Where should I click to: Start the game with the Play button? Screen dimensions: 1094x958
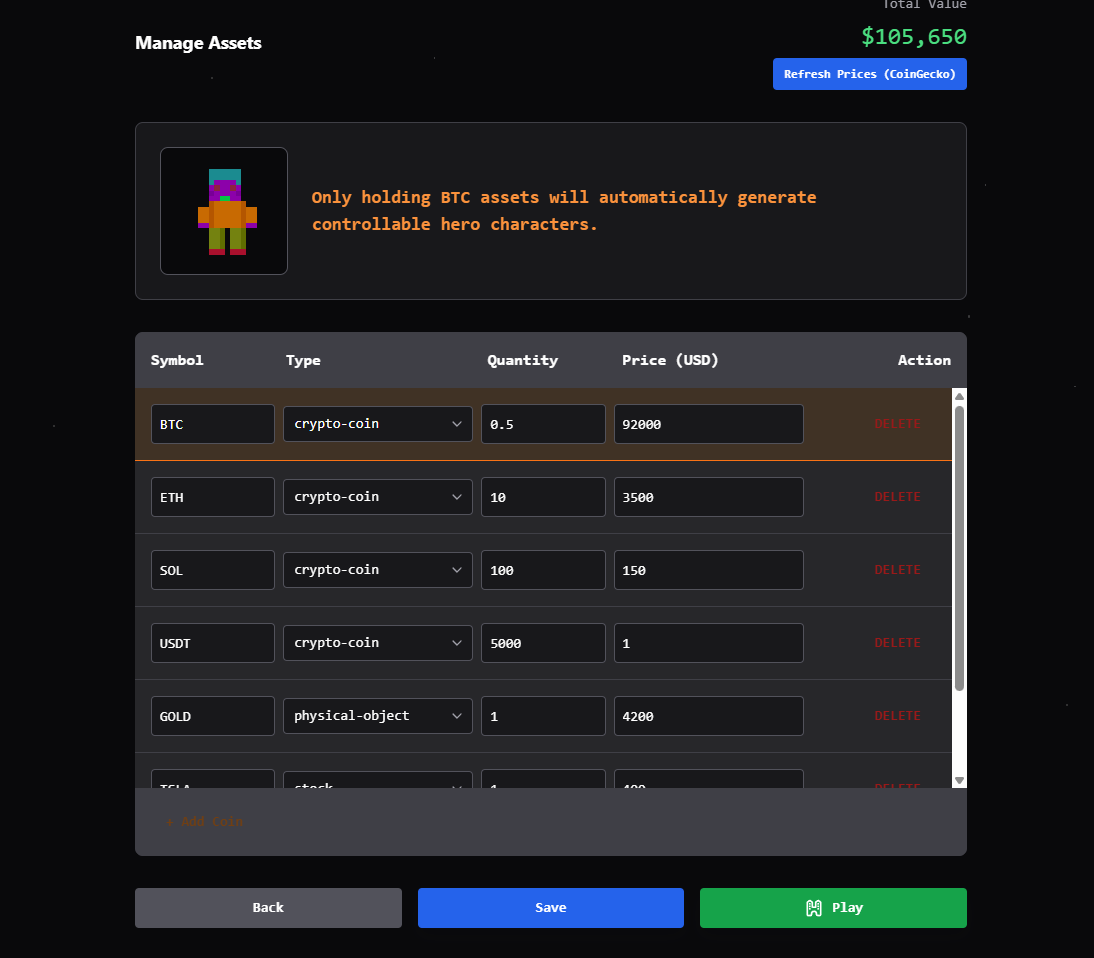click(x=833, y=907)
